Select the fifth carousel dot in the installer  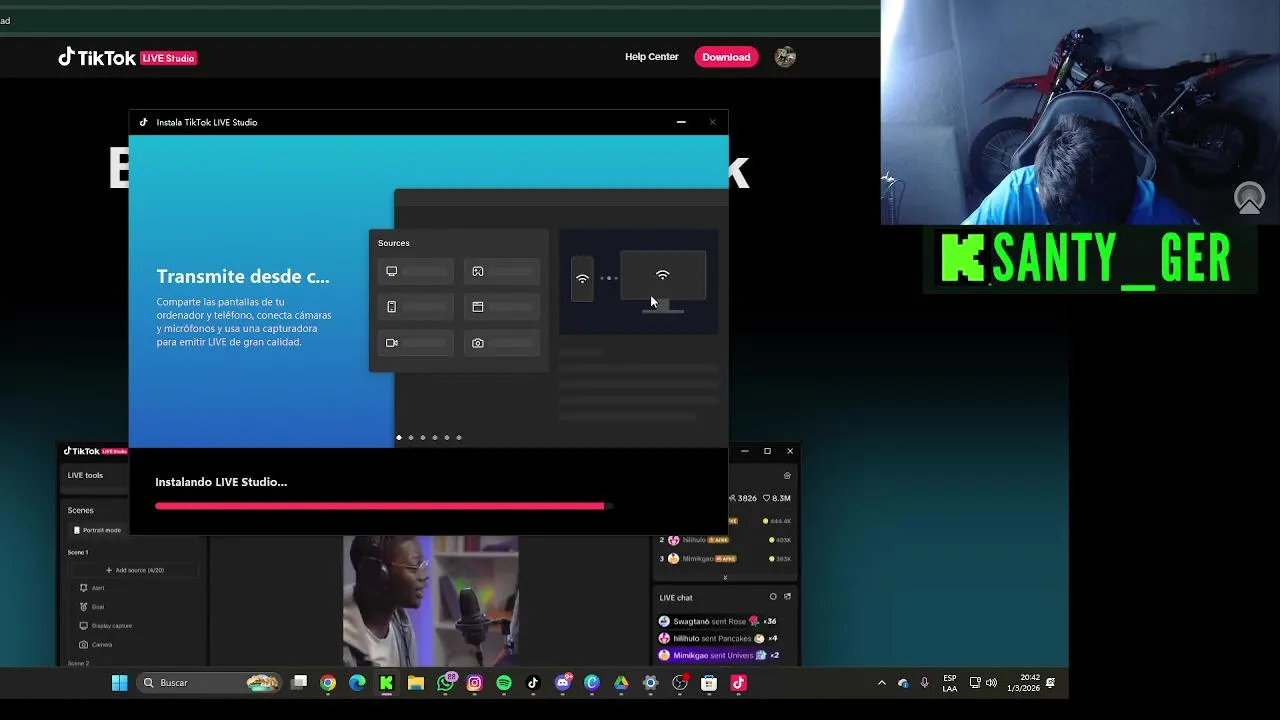[x=447, y=437]
